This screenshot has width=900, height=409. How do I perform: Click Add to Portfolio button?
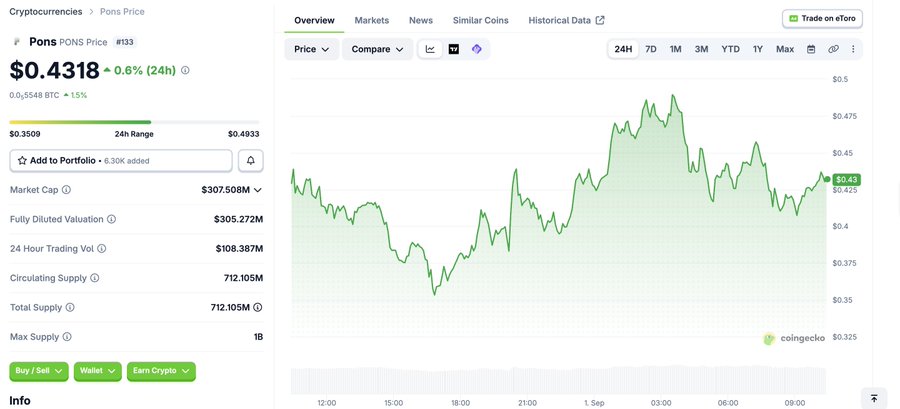coord(121,161)
